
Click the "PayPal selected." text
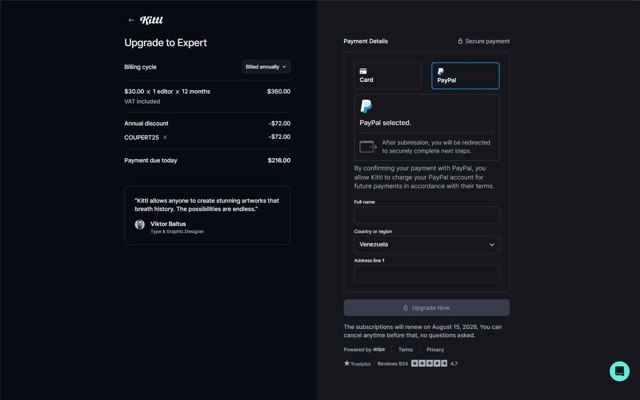pos(385,123)
